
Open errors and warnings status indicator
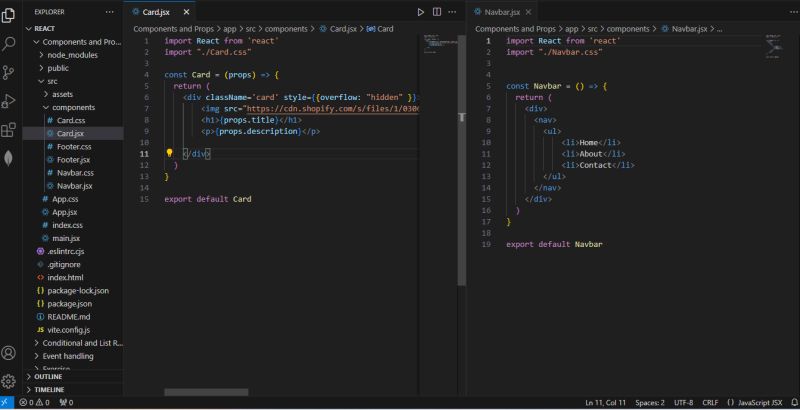(x=34, y=402)
